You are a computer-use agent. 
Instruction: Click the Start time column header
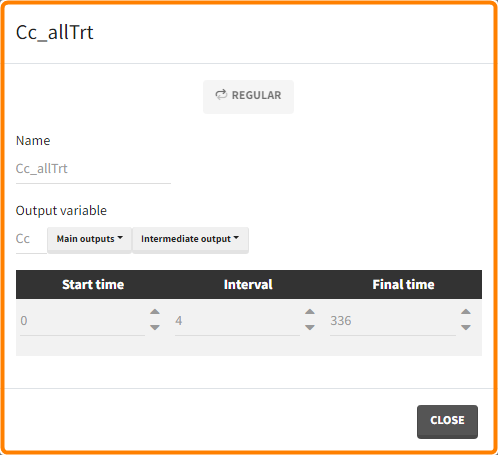[93, 285]
